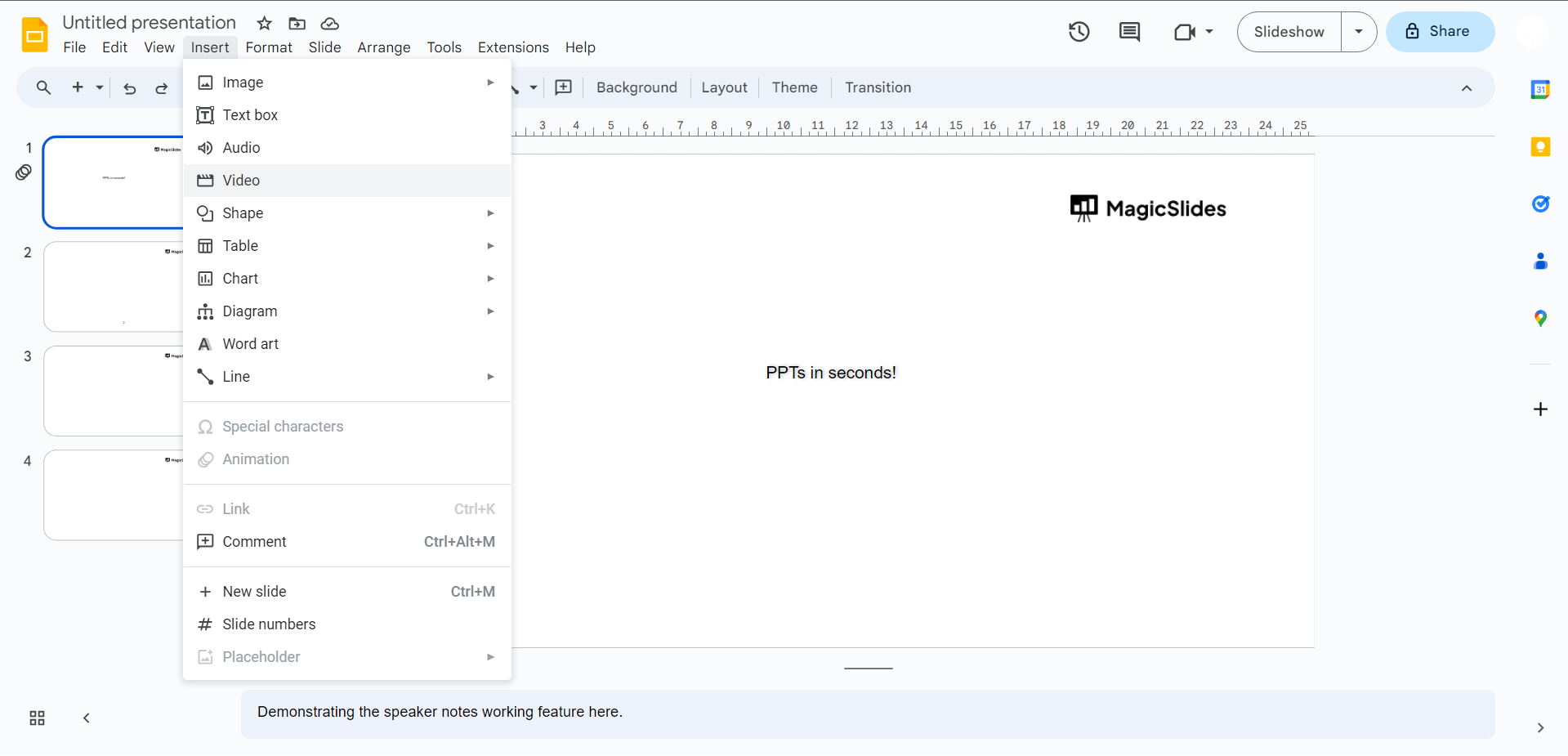Click the camera video call icon
Viewport: 1568px width, 756px height.
point(1184,32)
